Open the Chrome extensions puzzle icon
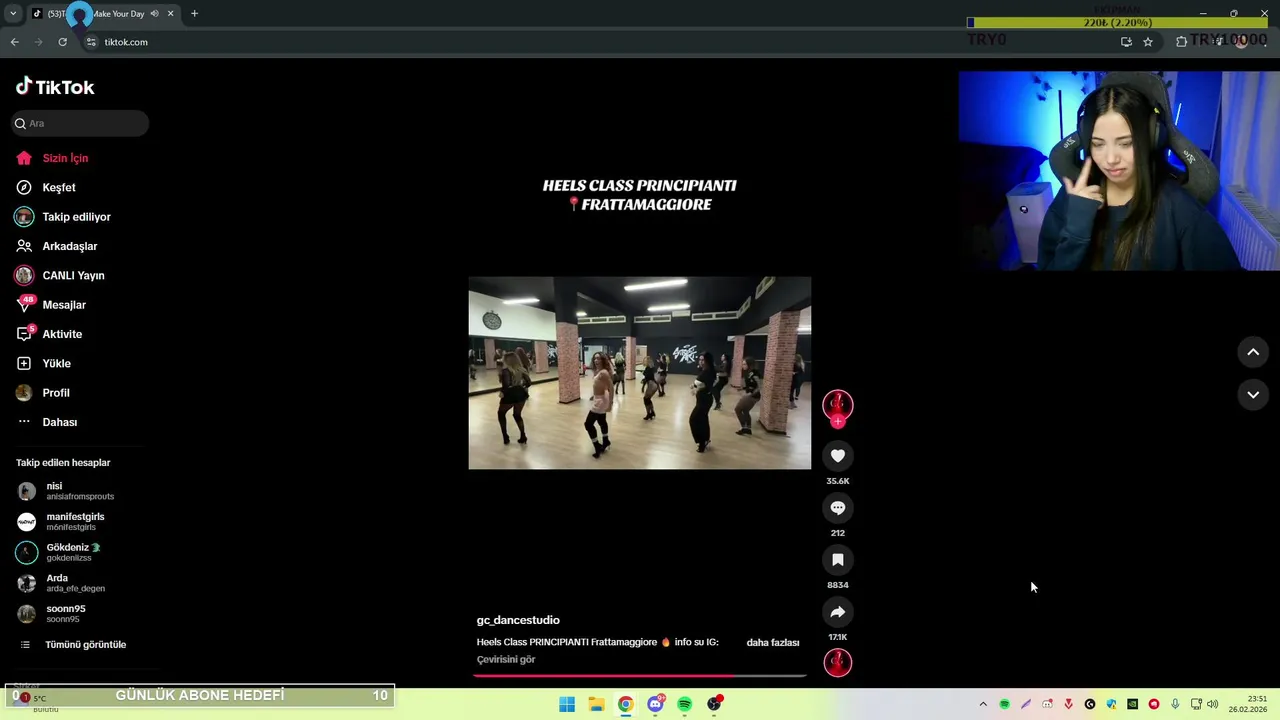Screen dimensions: 1280x720 1181,42
